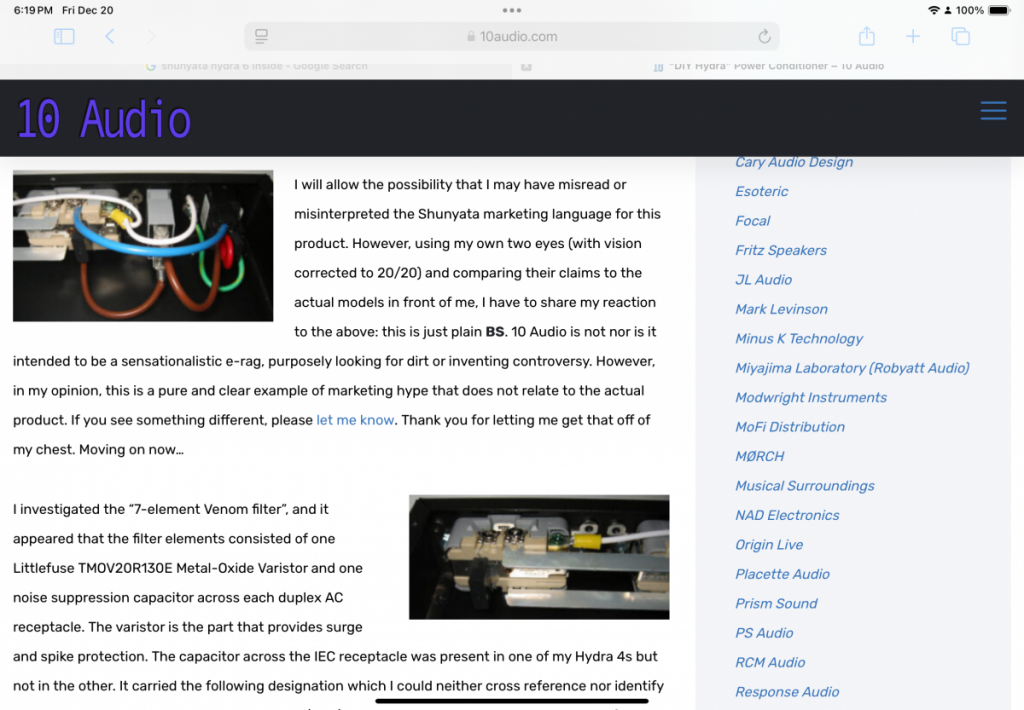Viewport: 1024px width, 710px height.
Task: Open the MoFi Distribution link
Action: [790, 427]
